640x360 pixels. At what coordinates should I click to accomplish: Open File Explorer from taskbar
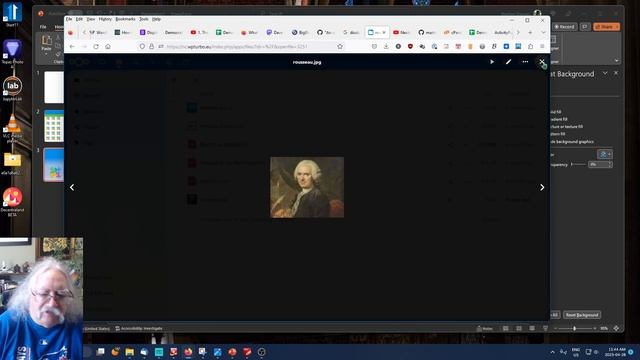[129, 351]
